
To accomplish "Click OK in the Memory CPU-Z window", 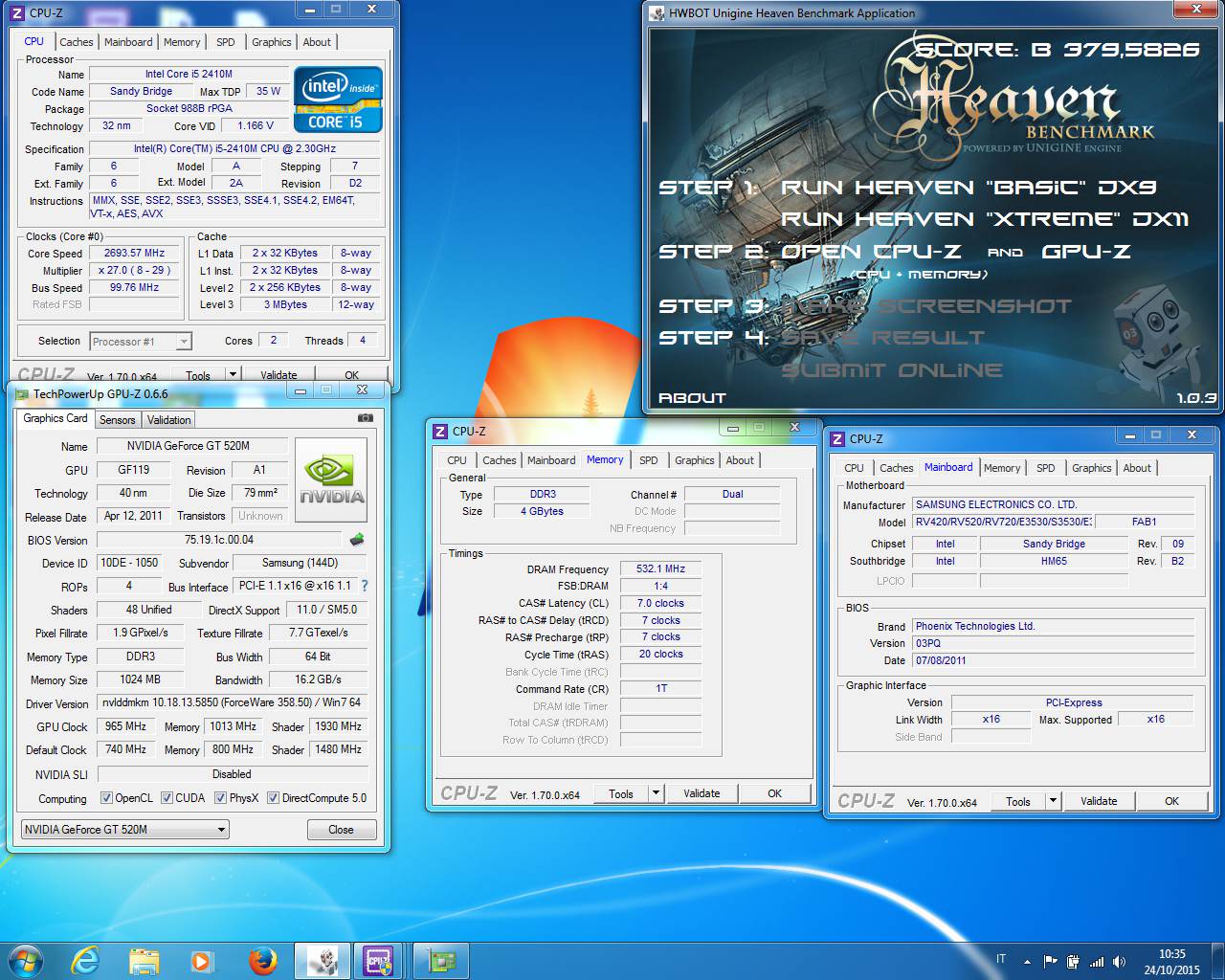I will (x=774, y=793).
